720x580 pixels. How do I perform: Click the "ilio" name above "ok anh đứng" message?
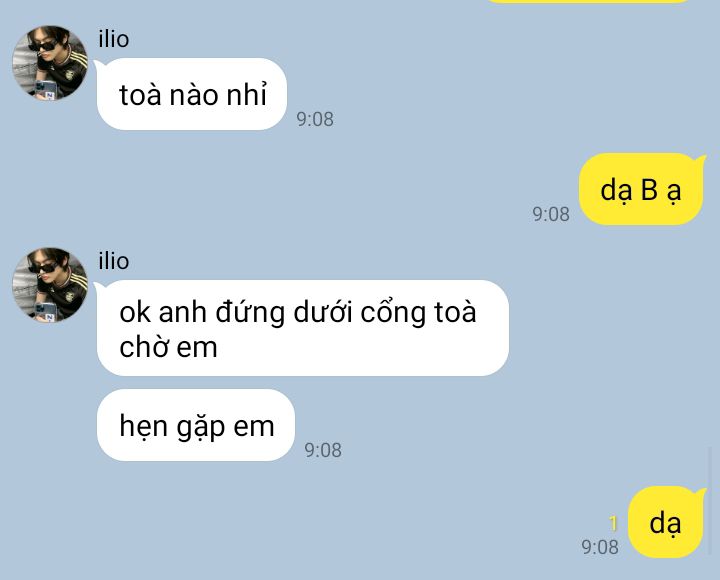tap(113, 261)
